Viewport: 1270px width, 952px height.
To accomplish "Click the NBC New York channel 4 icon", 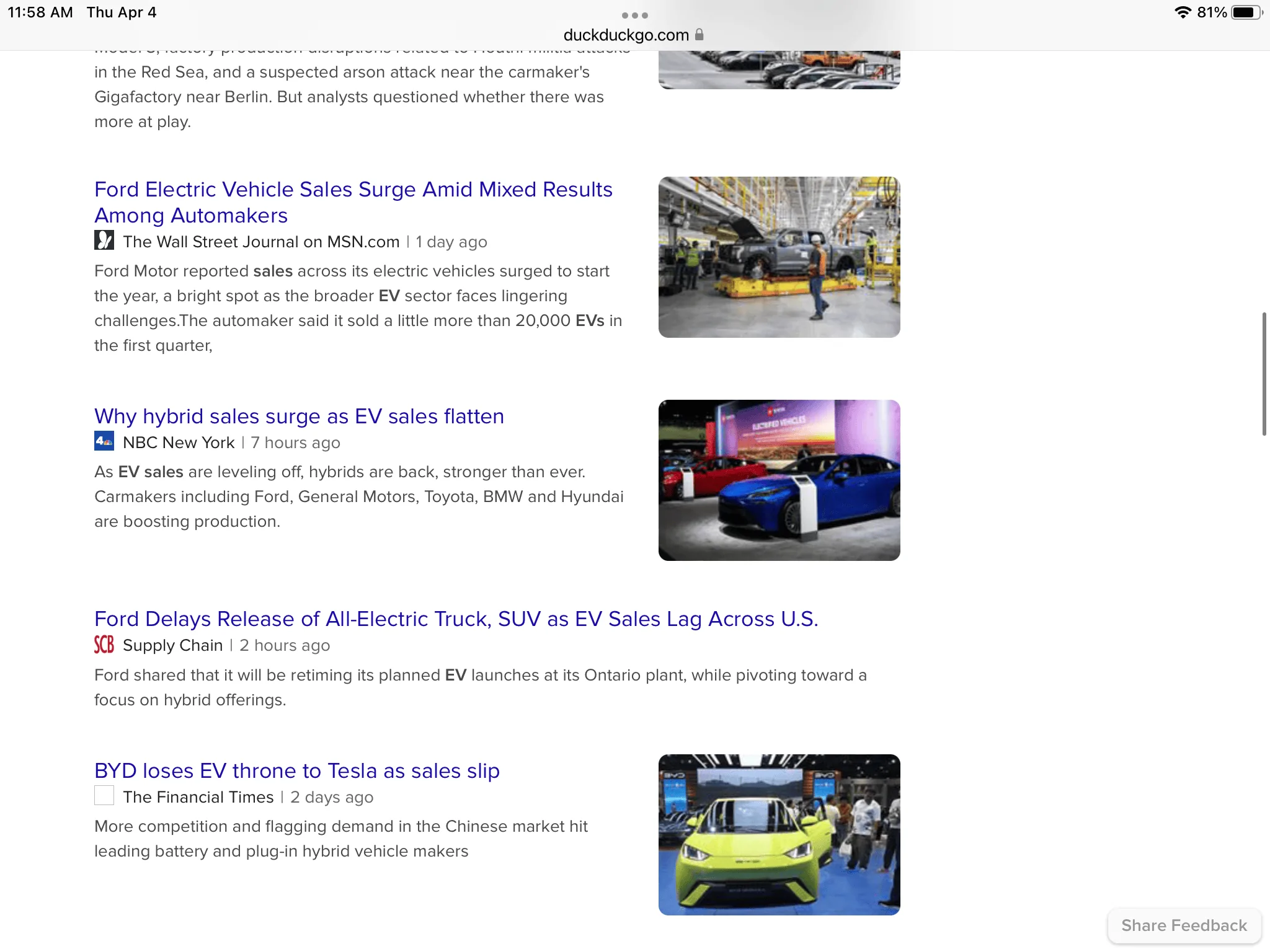I will 104,441.
